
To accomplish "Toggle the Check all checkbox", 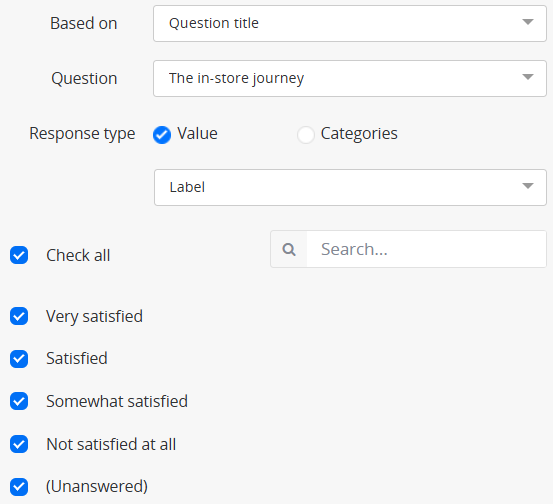I will (x=19, y=255).
